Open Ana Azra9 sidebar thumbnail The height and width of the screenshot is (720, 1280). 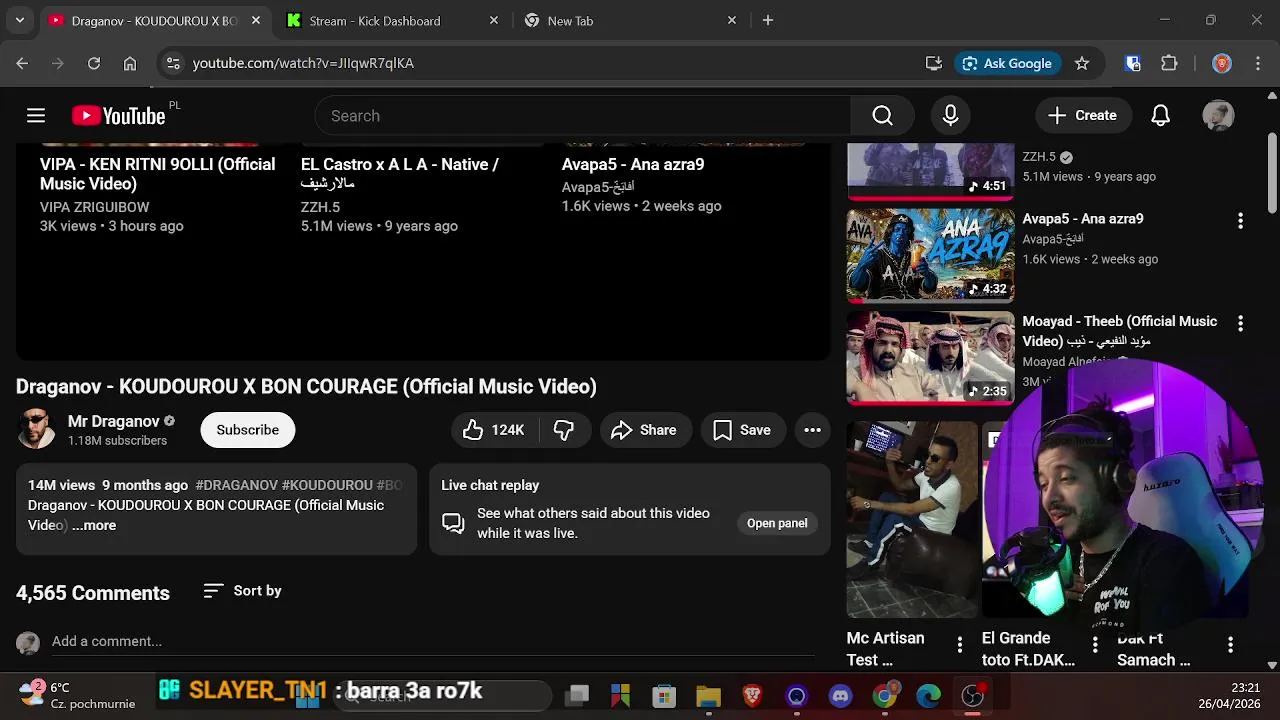tap(930, 254)
